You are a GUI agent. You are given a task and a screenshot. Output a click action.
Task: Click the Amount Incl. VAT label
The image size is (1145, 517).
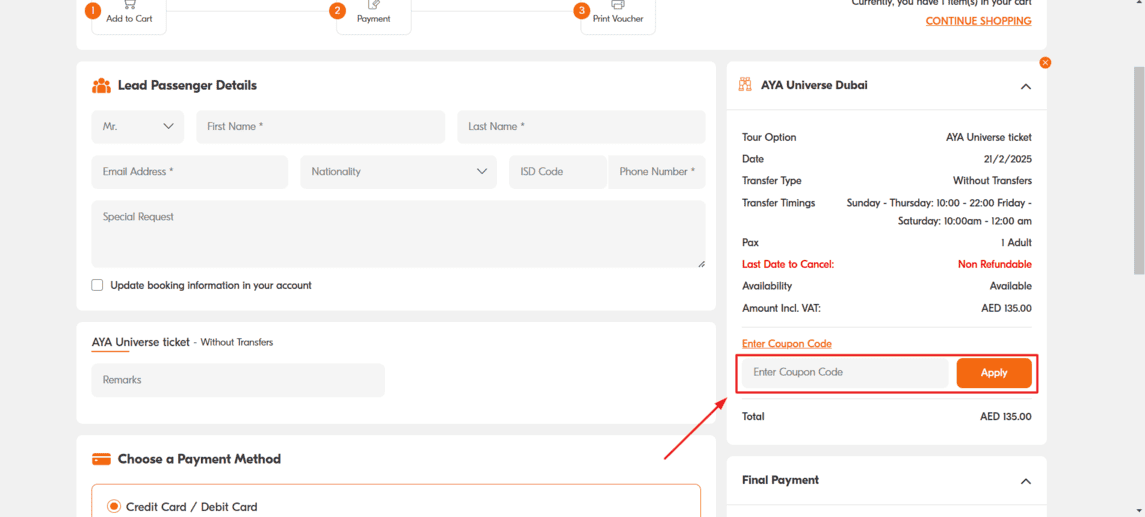click(781, 308)
